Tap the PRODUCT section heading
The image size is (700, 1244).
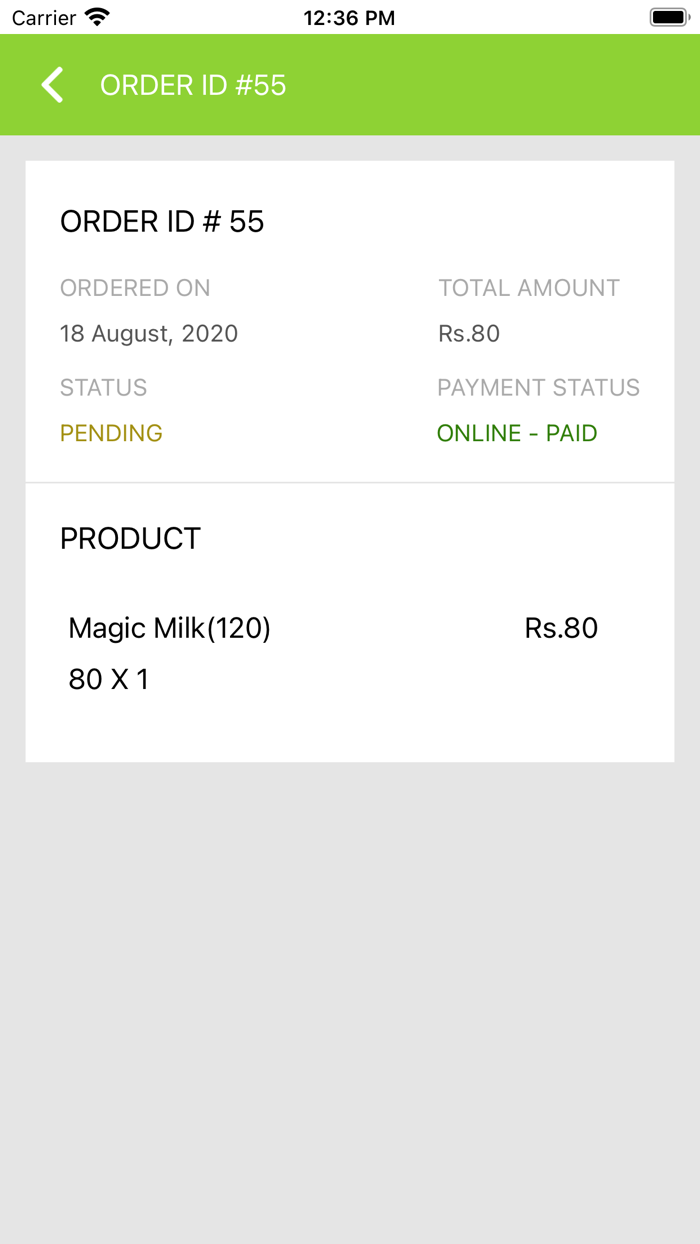(x=130, y=538)
